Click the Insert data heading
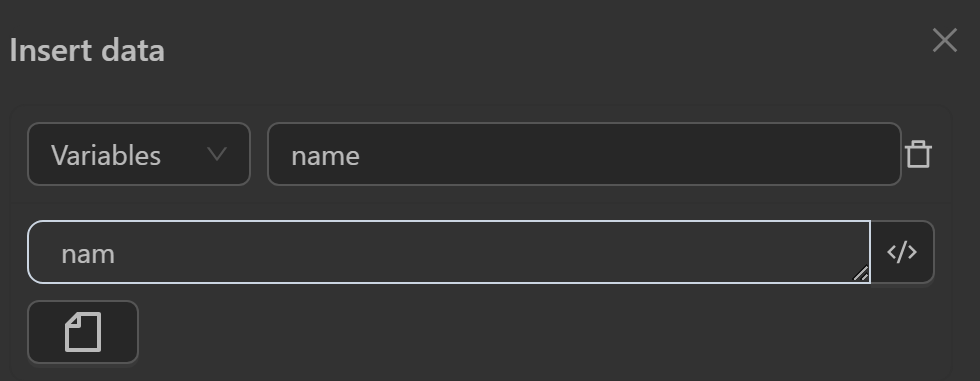The width and height of the screenshot is (980, 381). pos(87,51)
